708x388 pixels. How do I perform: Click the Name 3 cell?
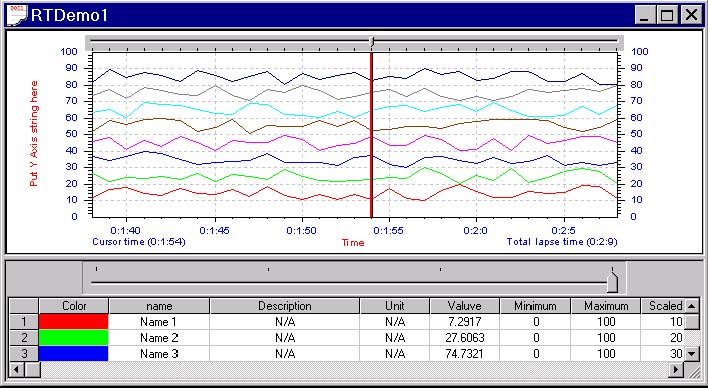point(159,353)
